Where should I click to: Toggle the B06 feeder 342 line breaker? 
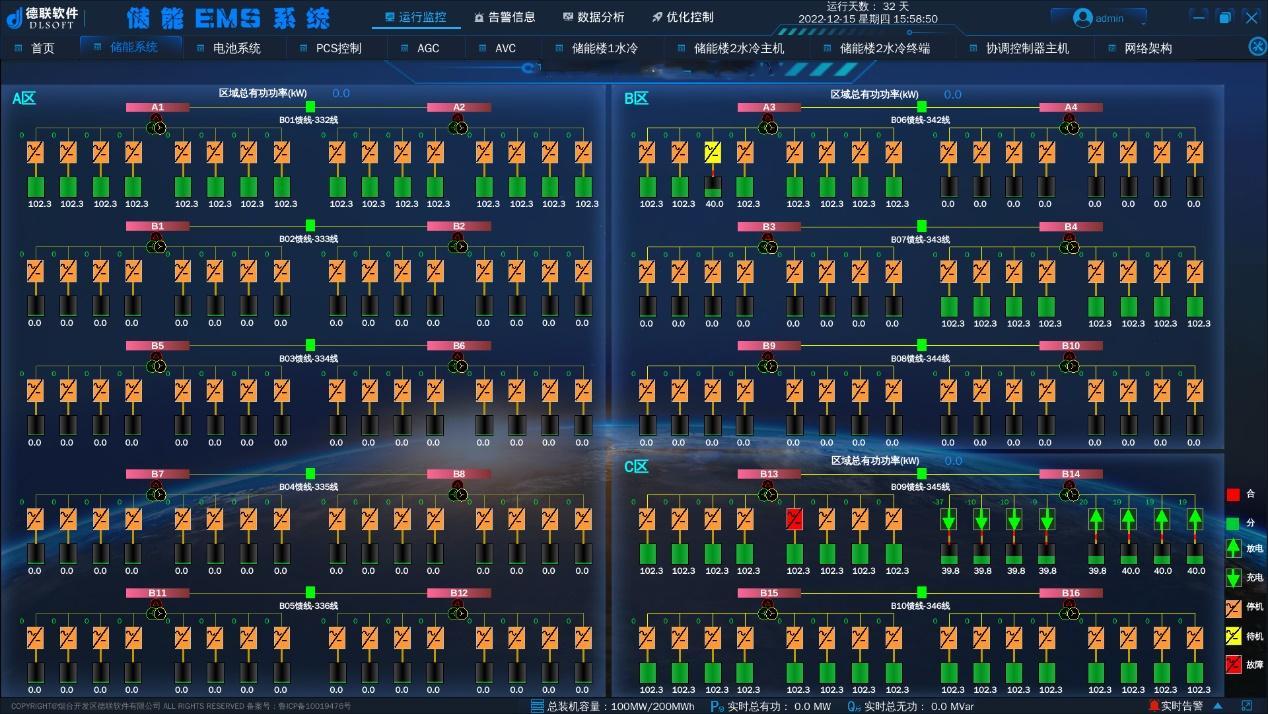tap(922, 107)
